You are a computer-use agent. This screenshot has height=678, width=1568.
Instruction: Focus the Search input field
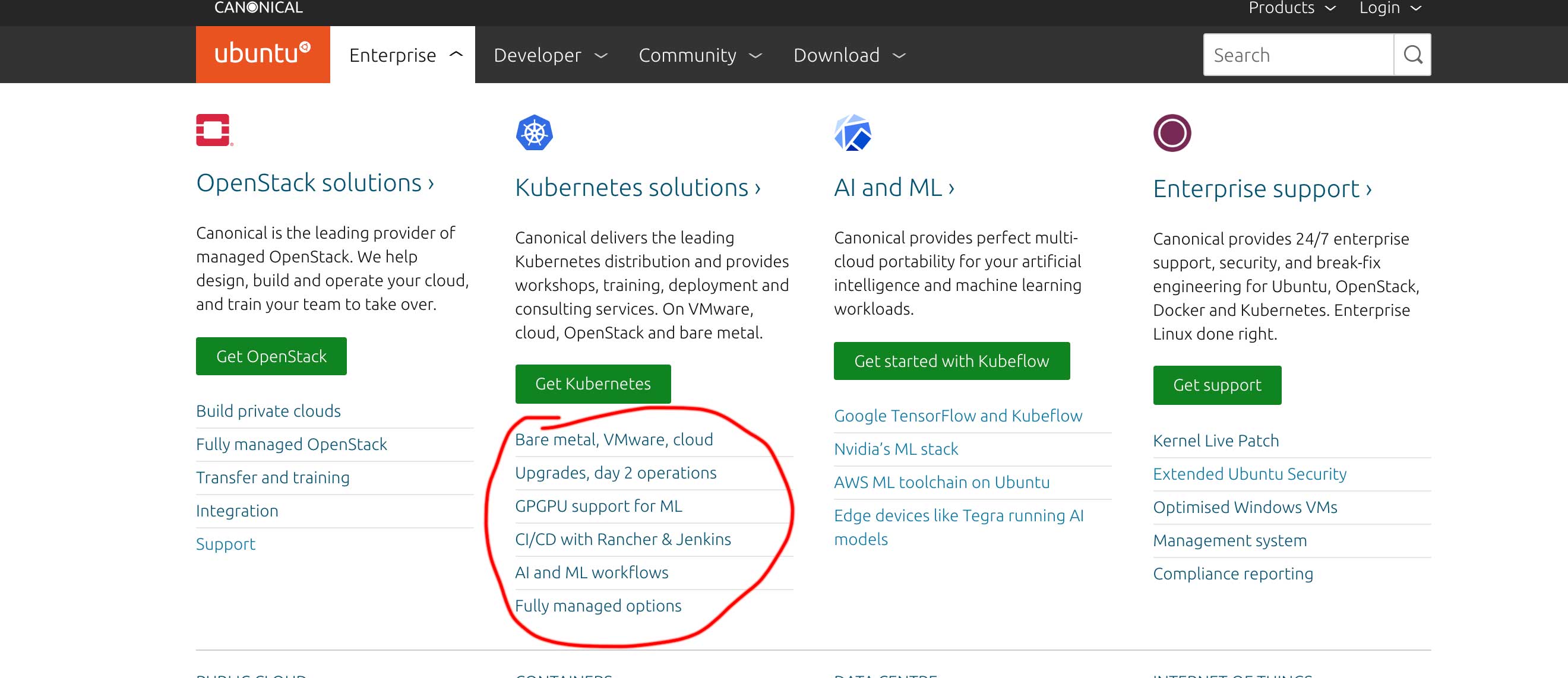click(x=1298, y=55)
